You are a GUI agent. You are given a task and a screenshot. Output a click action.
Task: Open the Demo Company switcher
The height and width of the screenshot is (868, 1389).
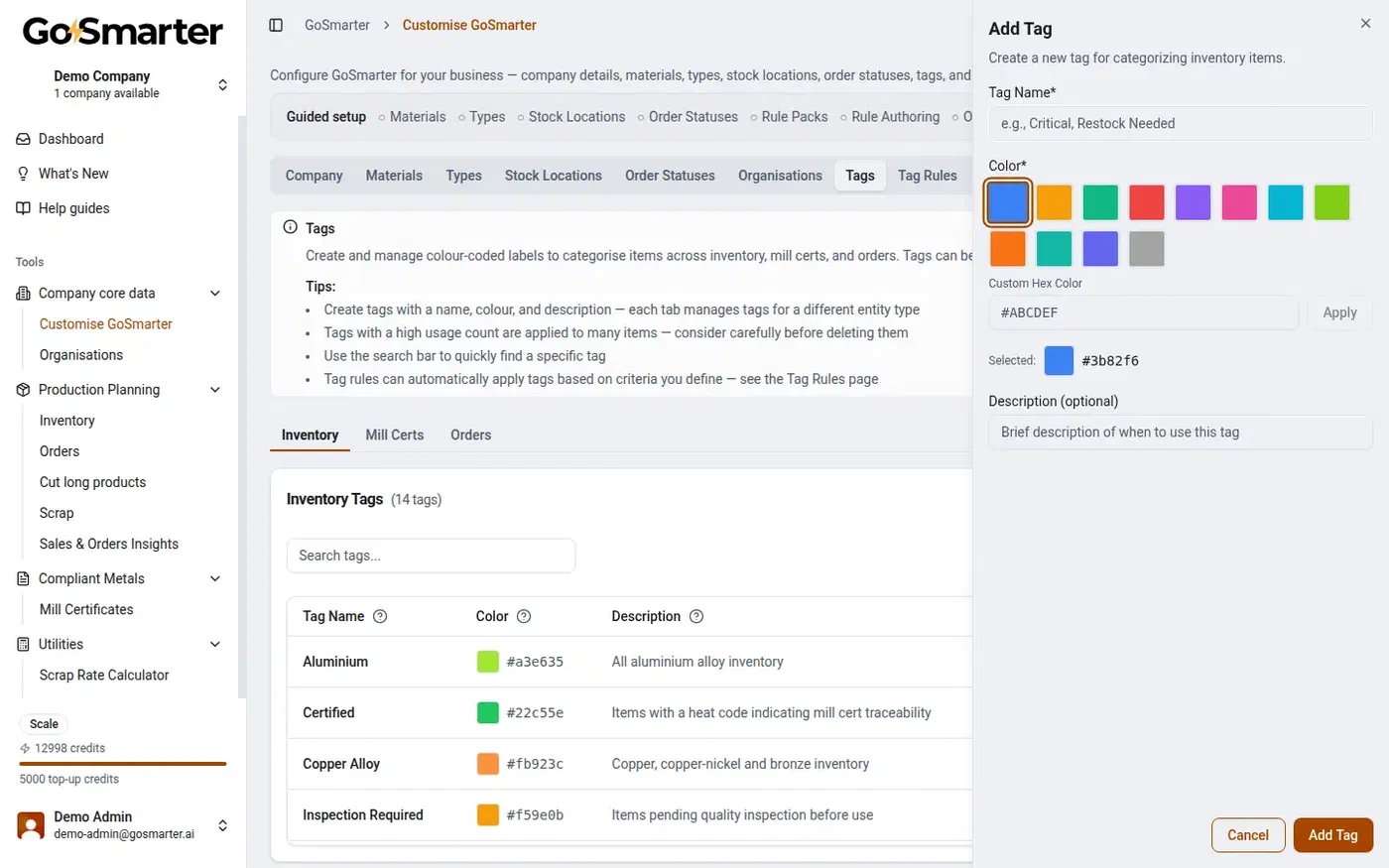tap(123, 84)
